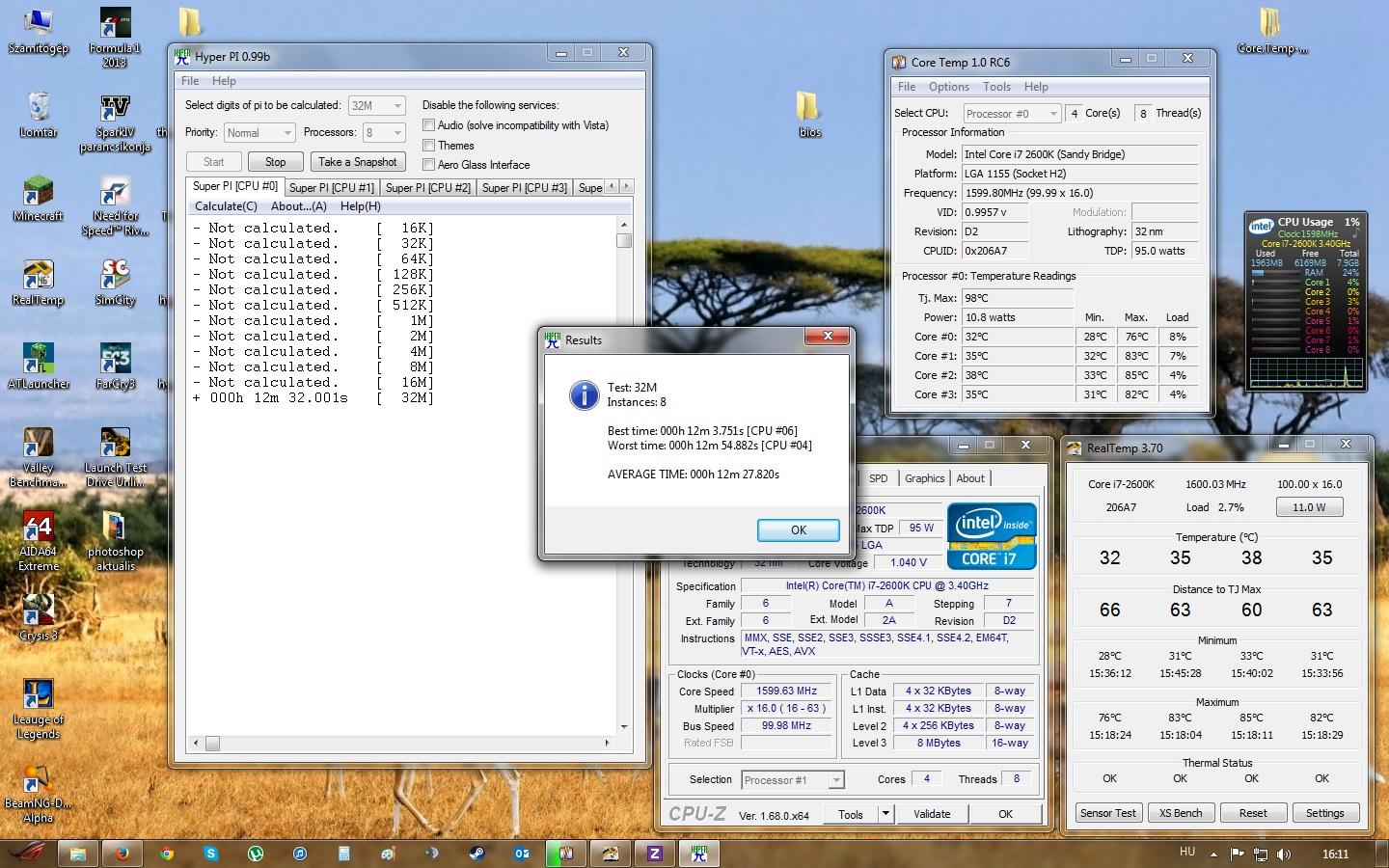Open the photoshop aktualis desktop file

point(115,542)
